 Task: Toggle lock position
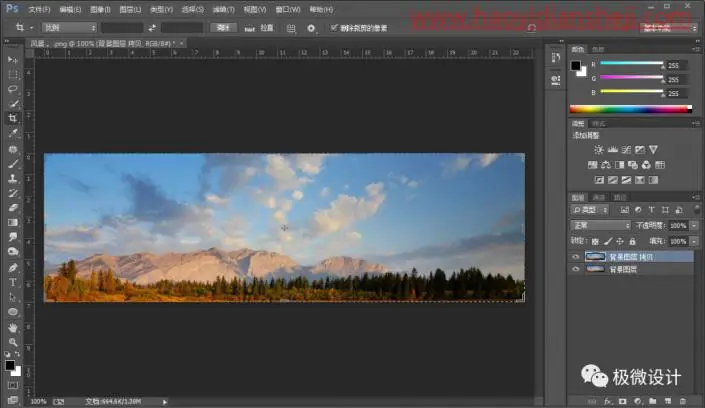click(620, 242)
